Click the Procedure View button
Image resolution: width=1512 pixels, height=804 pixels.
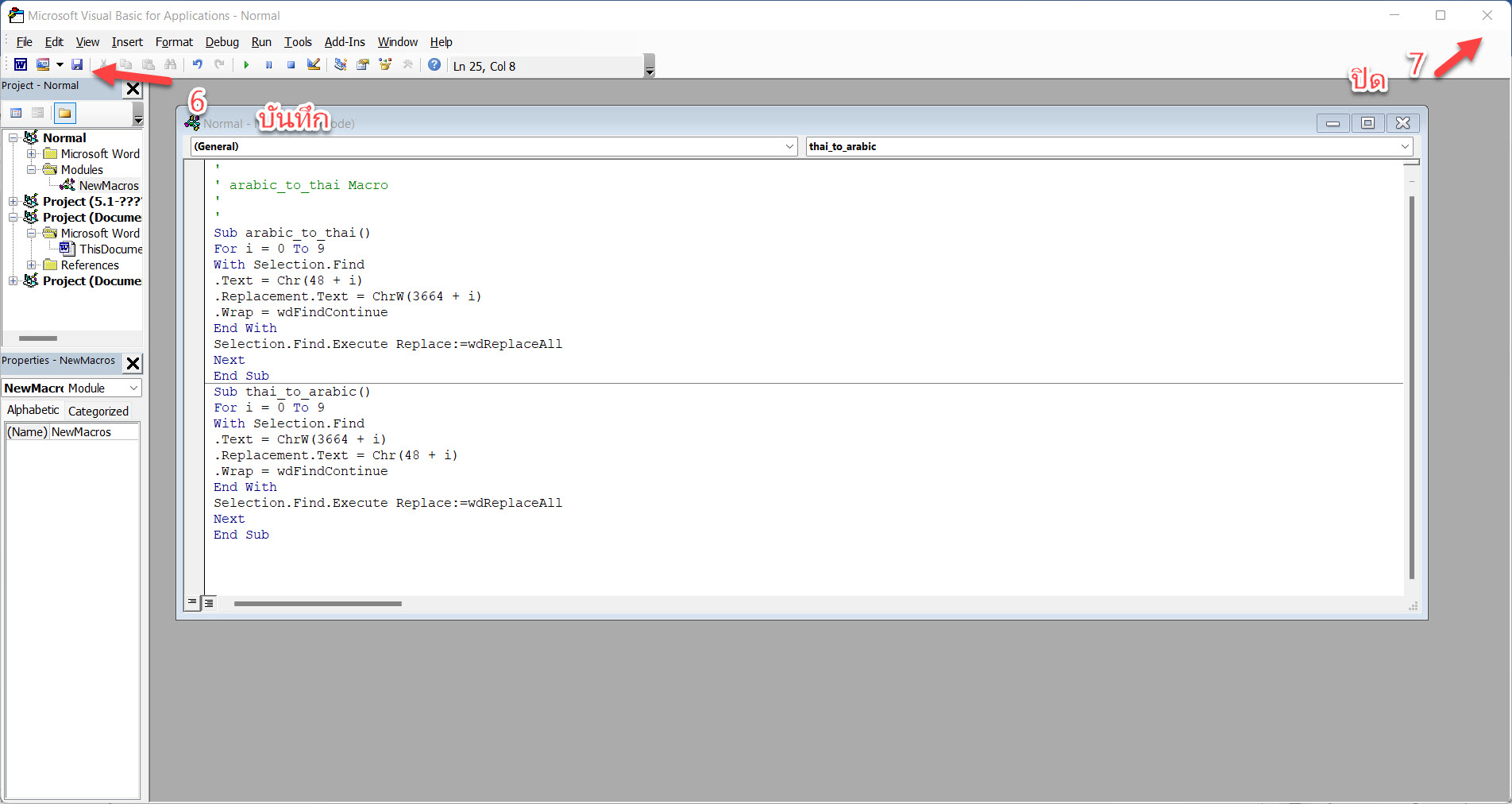click(x=192, y=602)
